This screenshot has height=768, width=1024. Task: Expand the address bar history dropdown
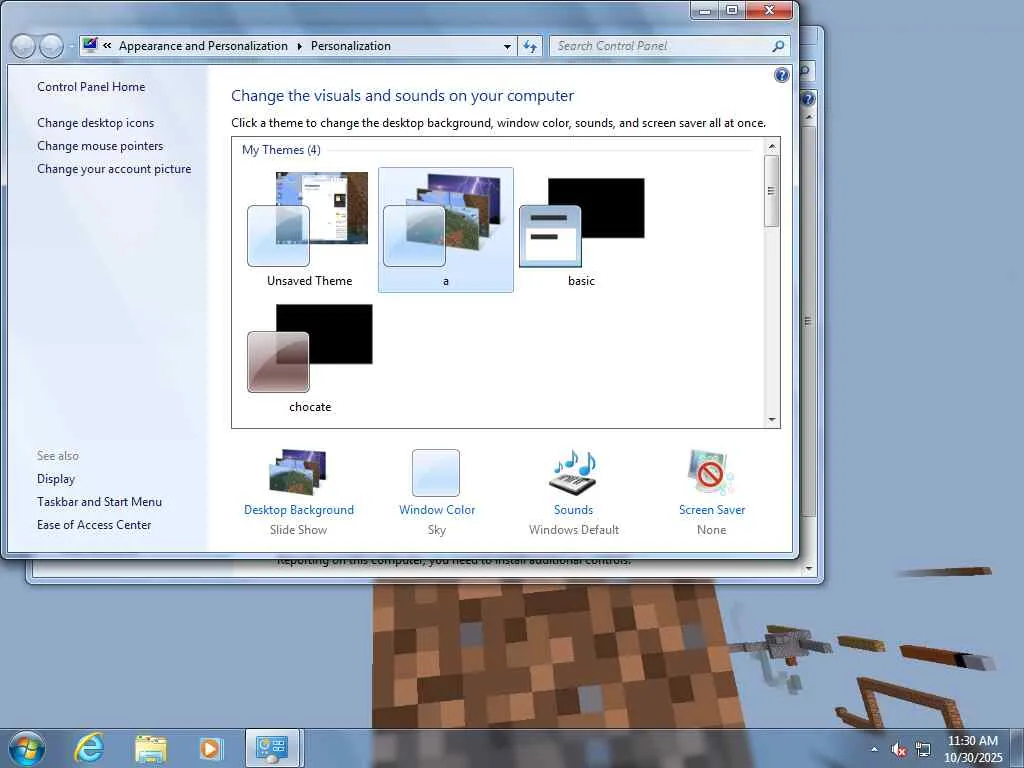click(x=507, y=46)
